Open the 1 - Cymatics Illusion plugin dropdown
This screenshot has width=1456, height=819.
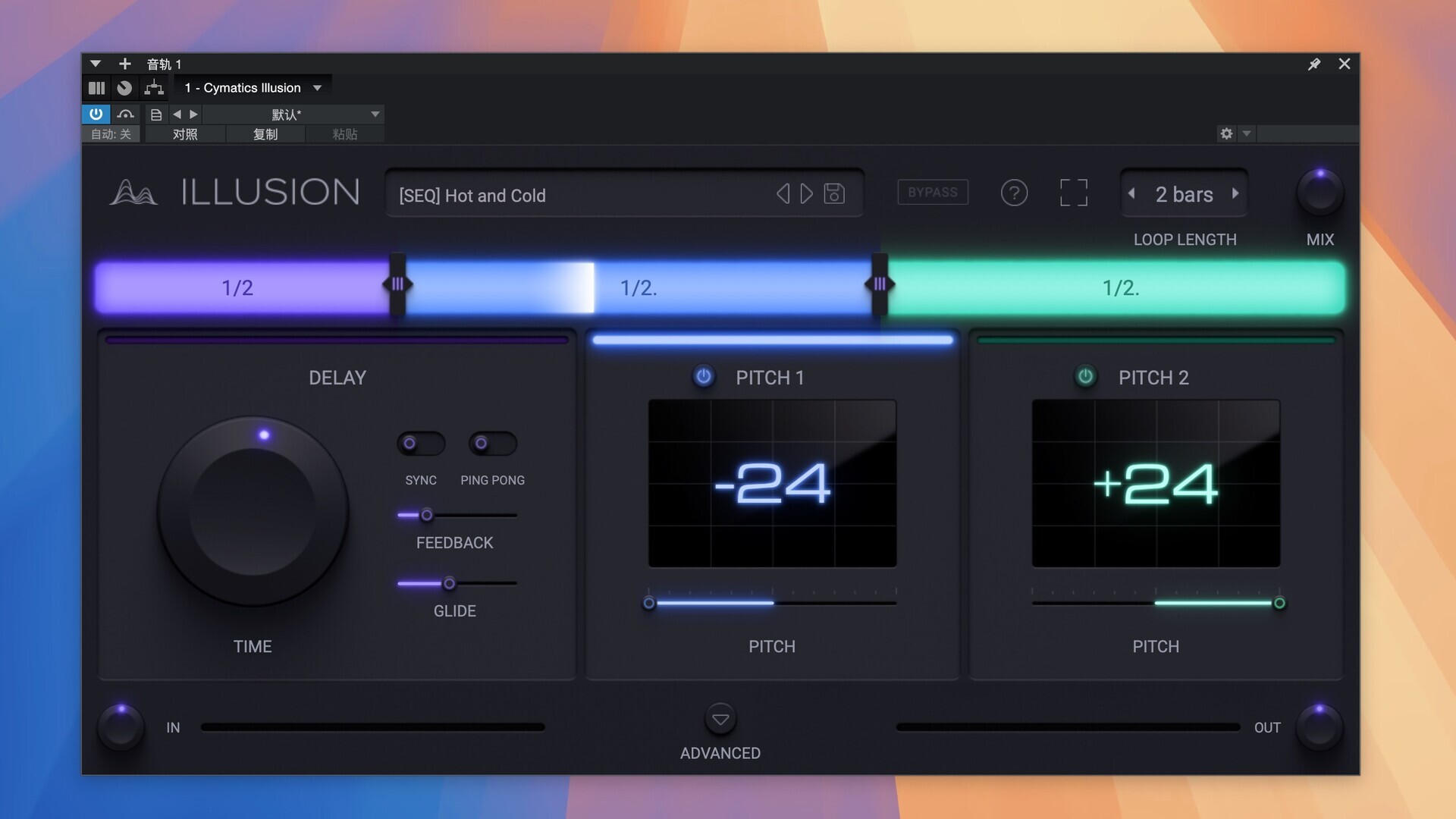point(253,88)
